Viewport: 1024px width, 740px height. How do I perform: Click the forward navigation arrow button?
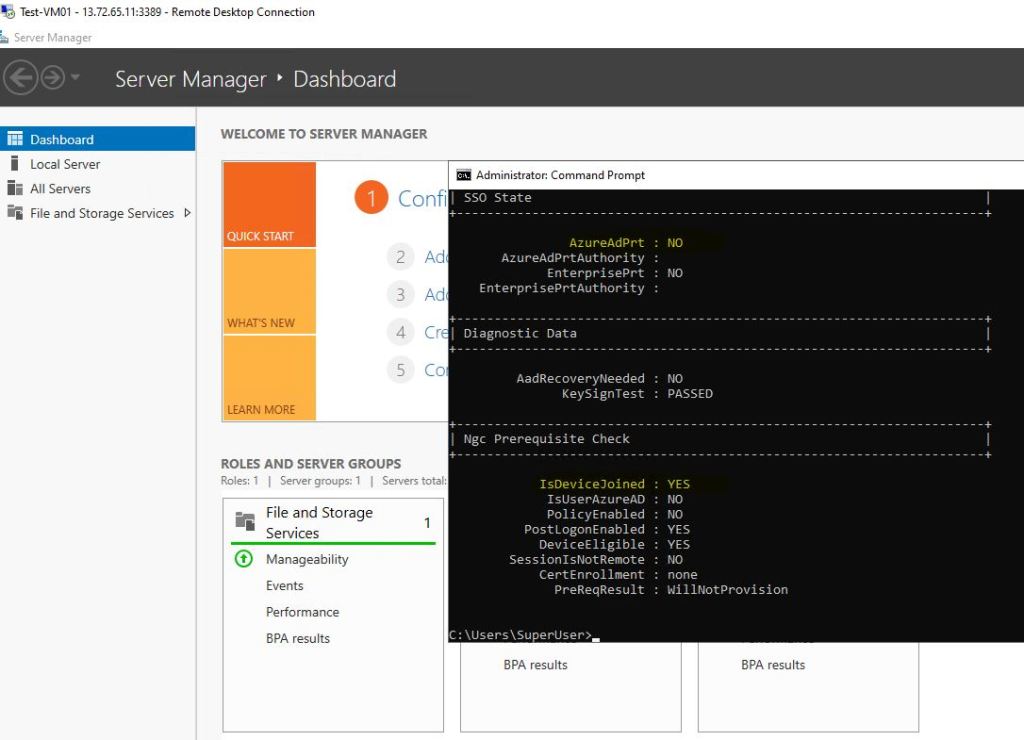(52, 78)
